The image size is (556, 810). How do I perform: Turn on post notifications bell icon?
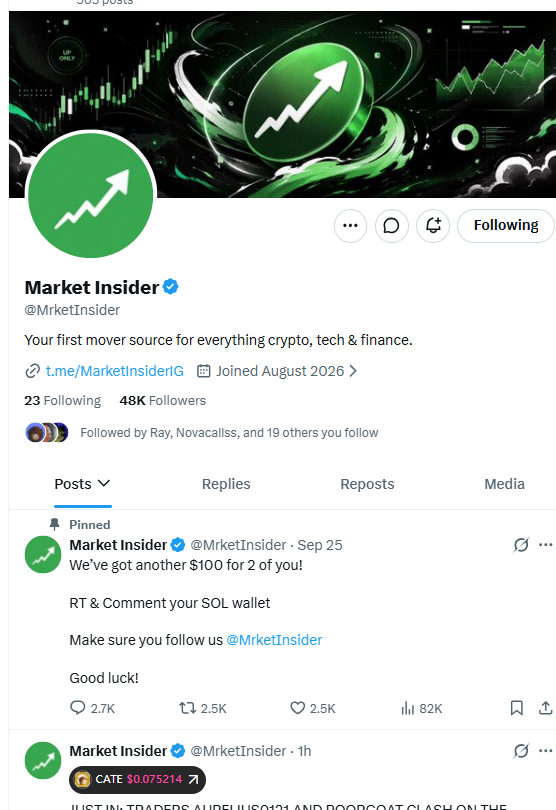(433, 226)
